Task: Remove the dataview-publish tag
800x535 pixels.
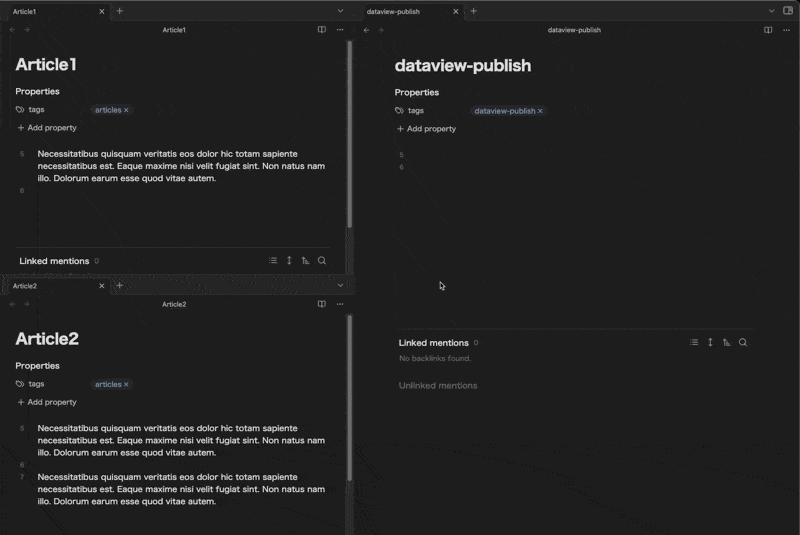Action: 540,111
